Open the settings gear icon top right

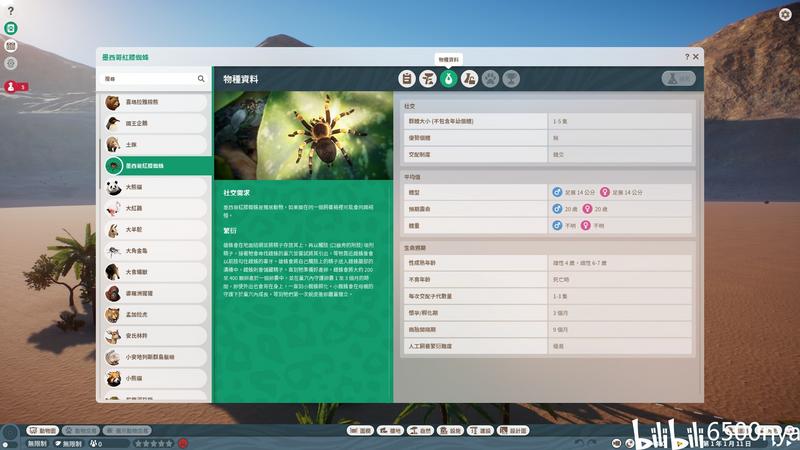click(785, 14)
